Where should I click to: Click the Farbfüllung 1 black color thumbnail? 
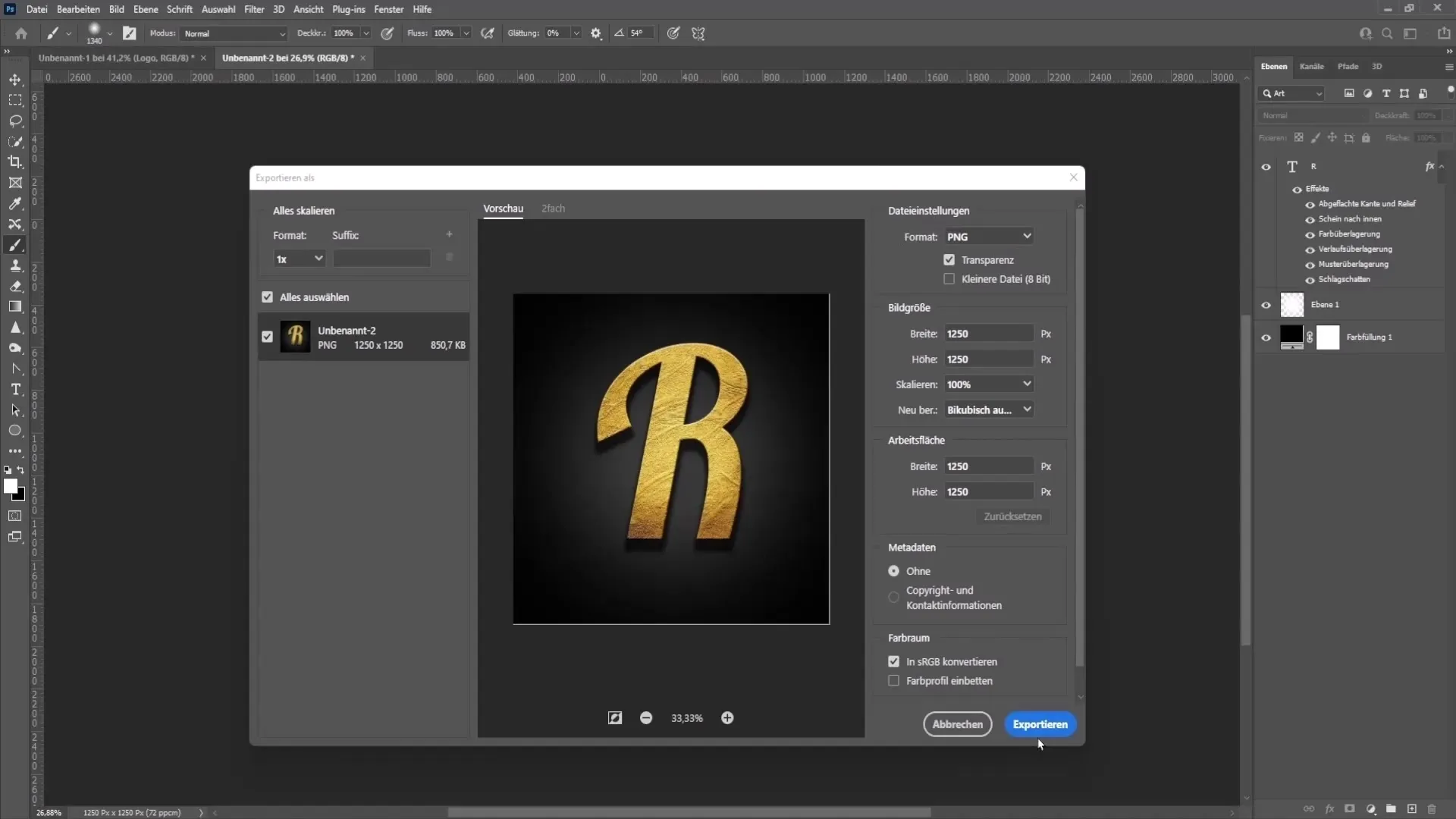[1291, 336]
